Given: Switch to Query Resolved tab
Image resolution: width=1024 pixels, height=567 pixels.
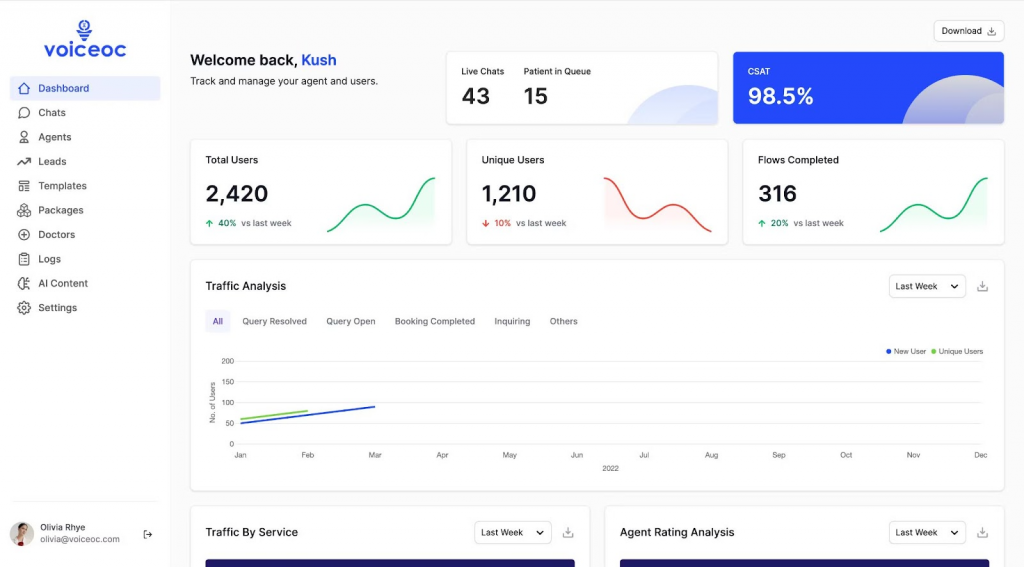Looking at the screenshot, I should pos(274,321).
